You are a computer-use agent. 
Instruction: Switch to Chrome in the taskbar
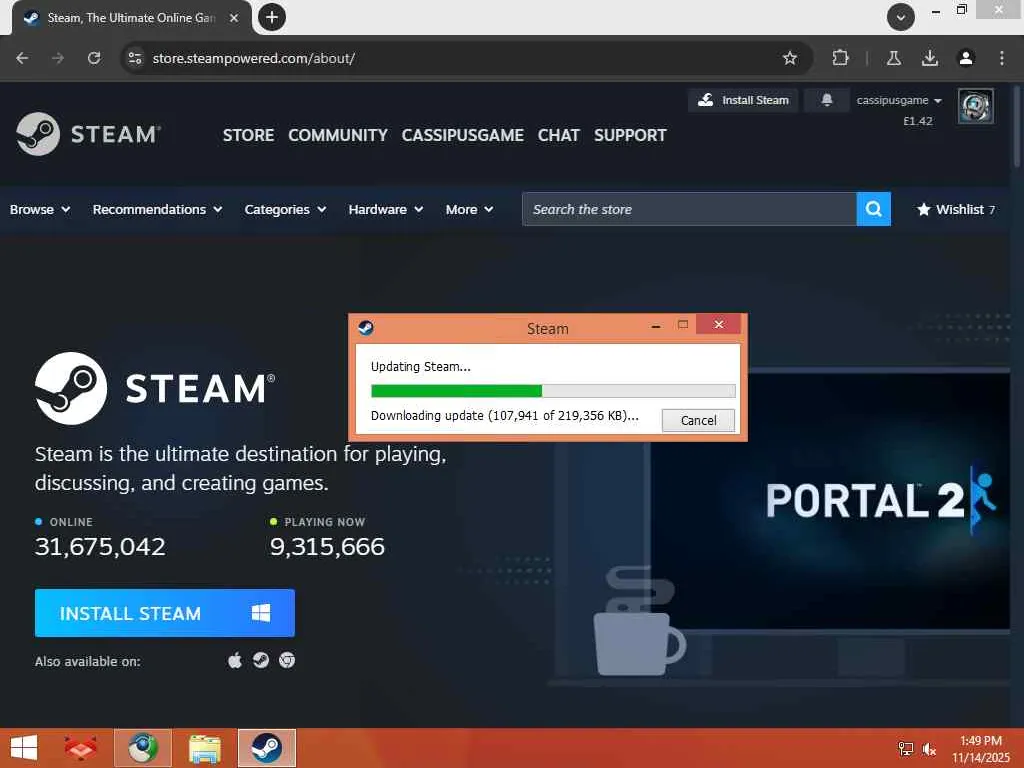[143, 748]
